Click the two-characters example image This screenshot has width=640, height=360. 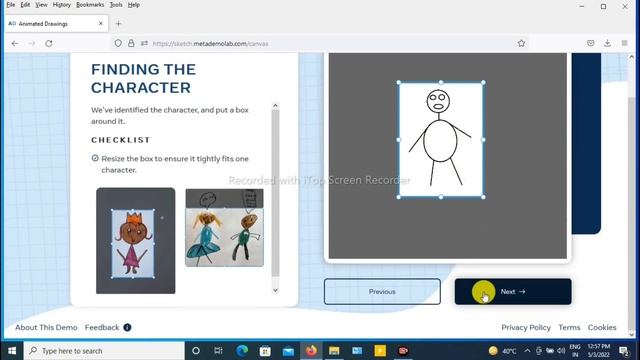coord(224,228)
